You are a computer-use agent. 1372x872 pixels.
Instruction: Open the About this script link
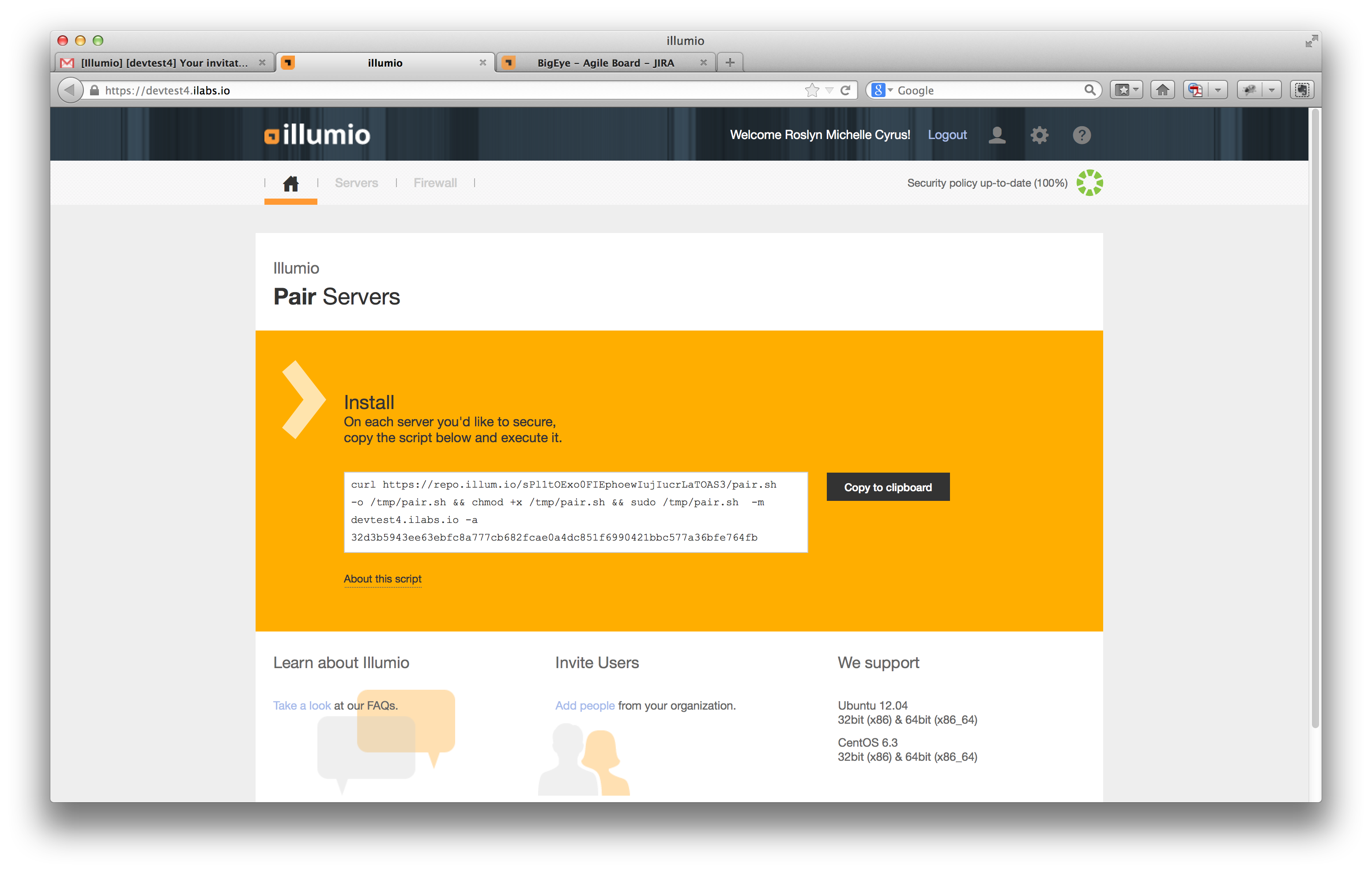[382, 579]
